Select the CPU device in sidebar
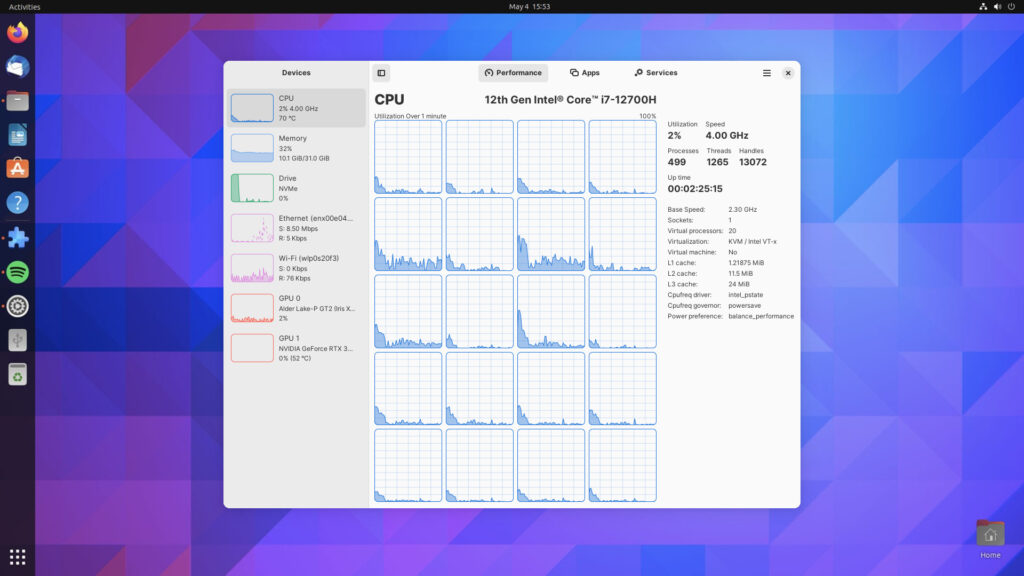1024x576 pixels. pyautogui.click(x=296, y=108)
